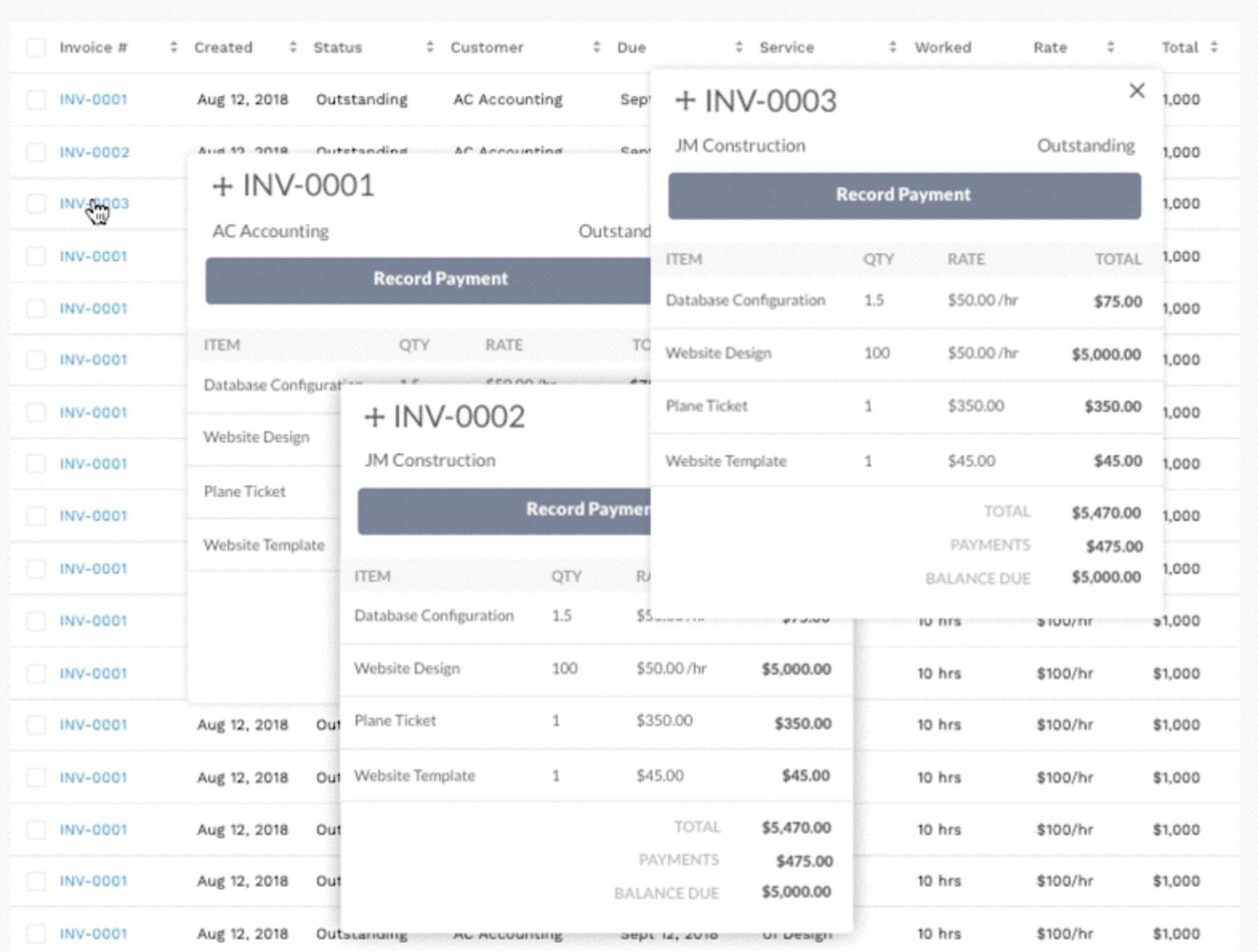Click the plus icon beside INV-0003 title

685,102
